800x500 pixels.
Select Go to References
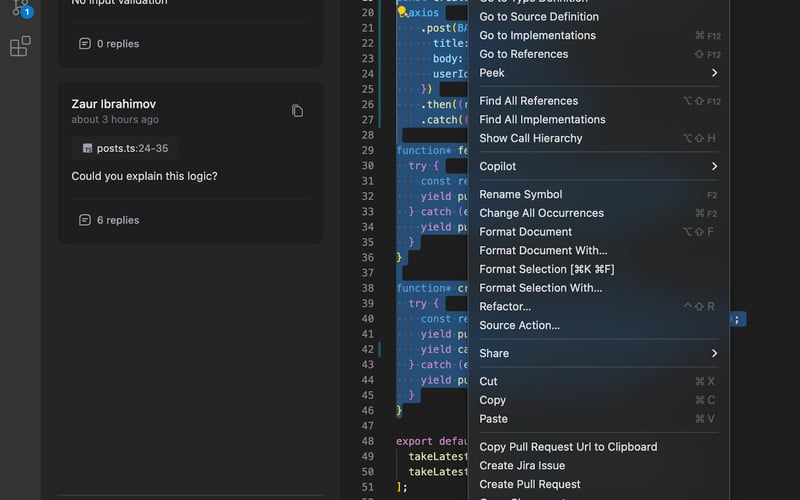pyautogui.click(x=598, y=54)
